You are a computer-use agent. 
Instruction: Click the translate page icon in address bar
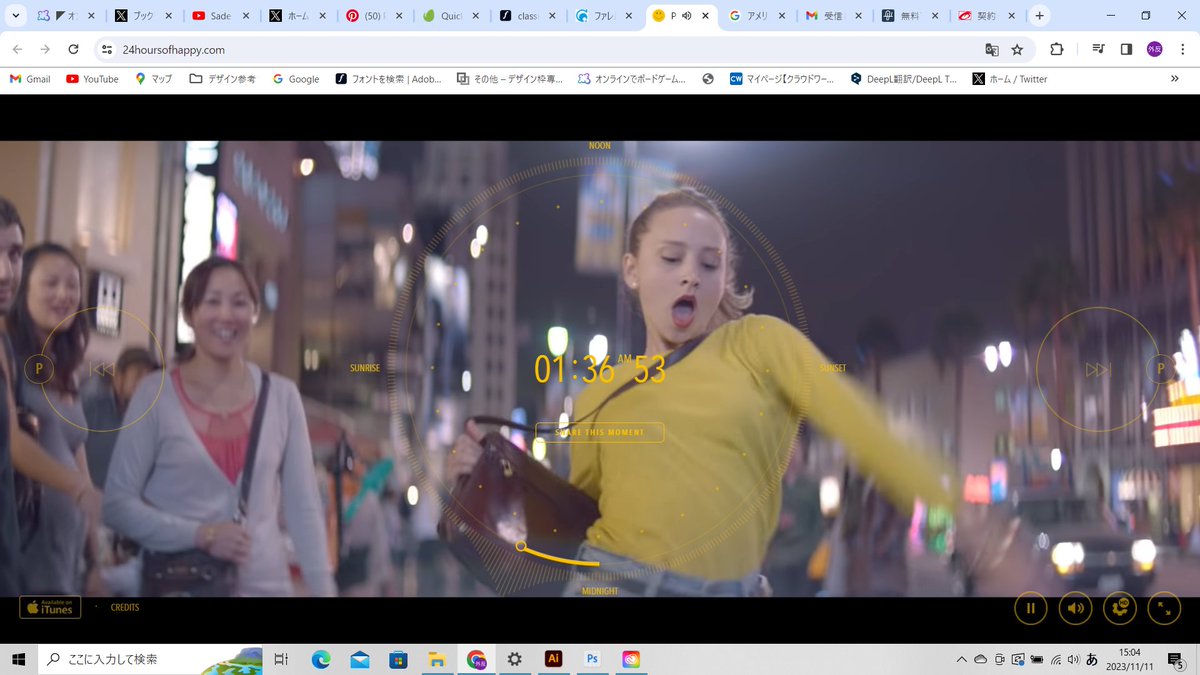pyautogui.click(x=991, y=49)
